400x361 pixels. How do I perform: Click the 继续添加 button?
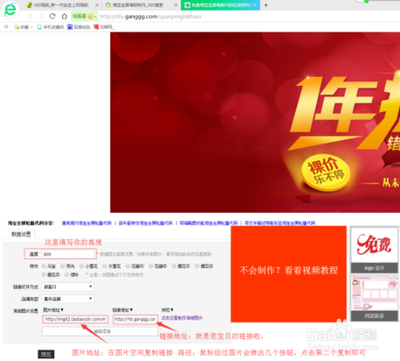pos(100,331)
